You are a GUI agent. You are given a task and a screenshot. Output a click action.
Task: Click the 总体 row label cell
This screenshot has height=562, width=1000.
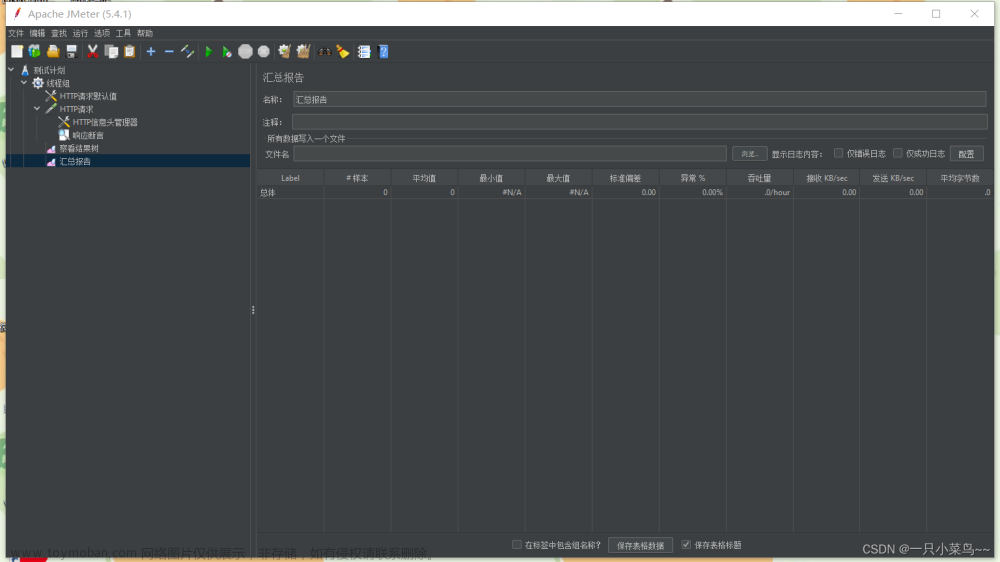pyautogui.click(x=290, y=192)
